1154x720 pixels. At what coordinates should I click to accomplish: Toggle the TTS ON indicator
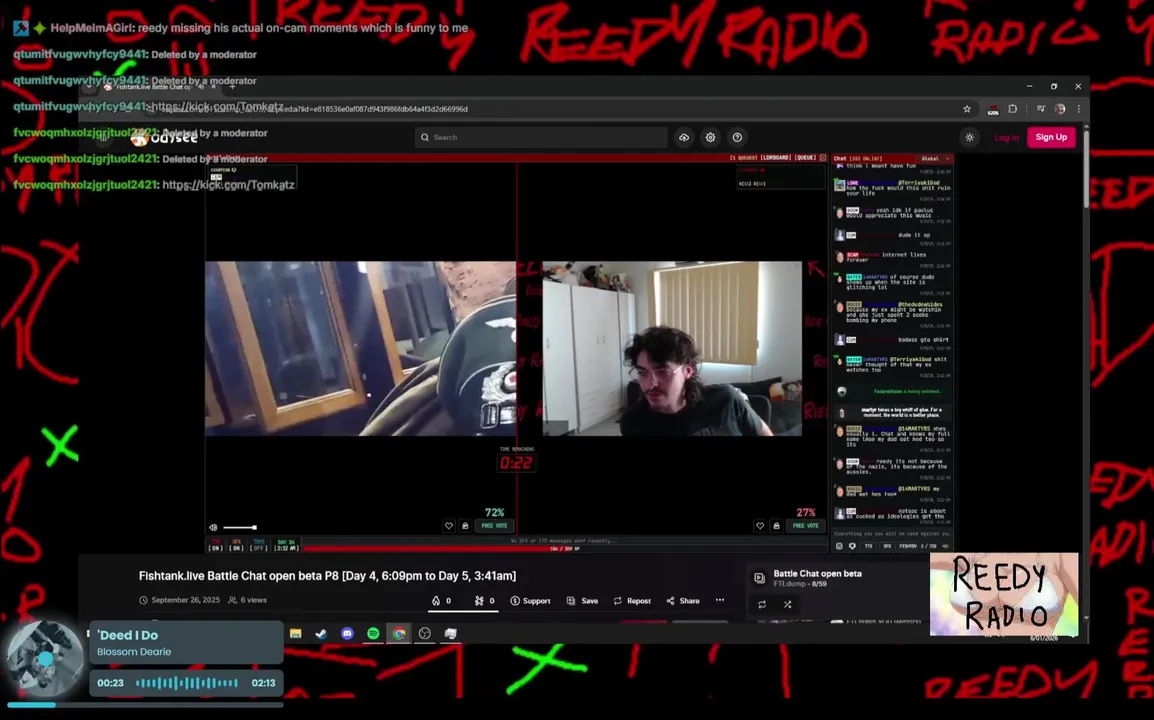(216, 546)
